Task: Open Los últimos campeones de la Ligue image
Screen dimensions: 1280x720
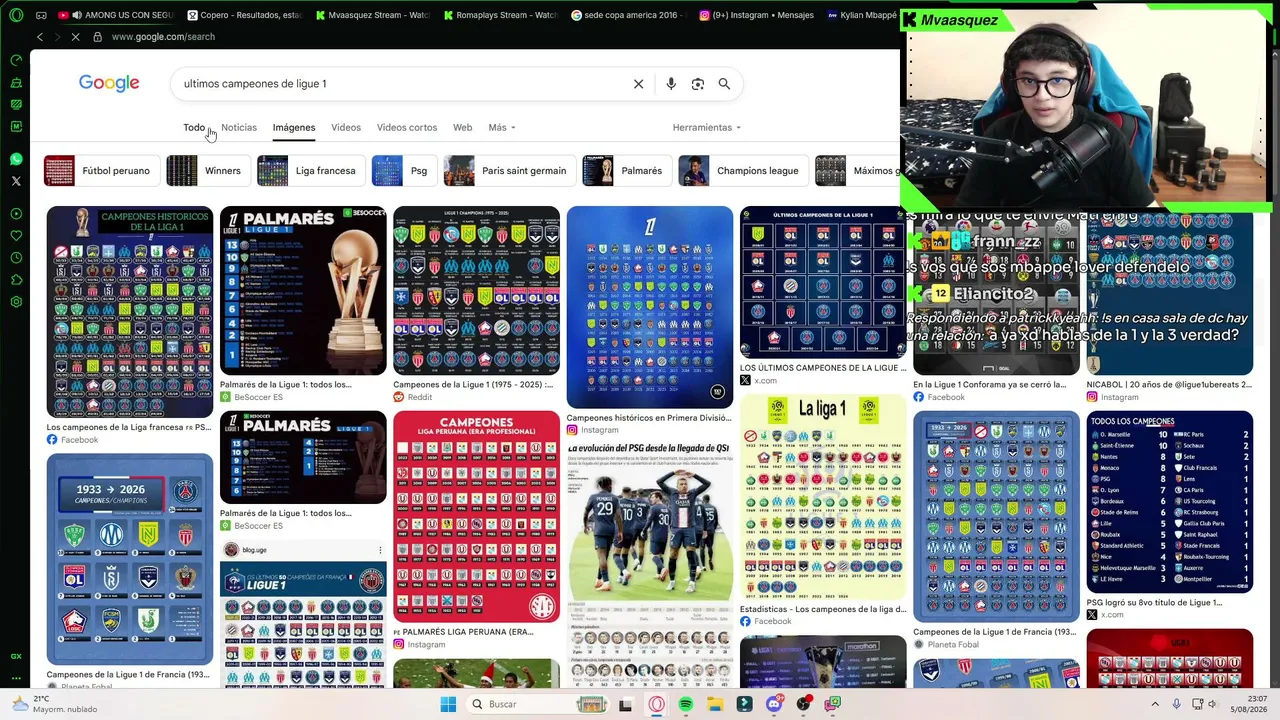Action: click(x=823, y=282)
